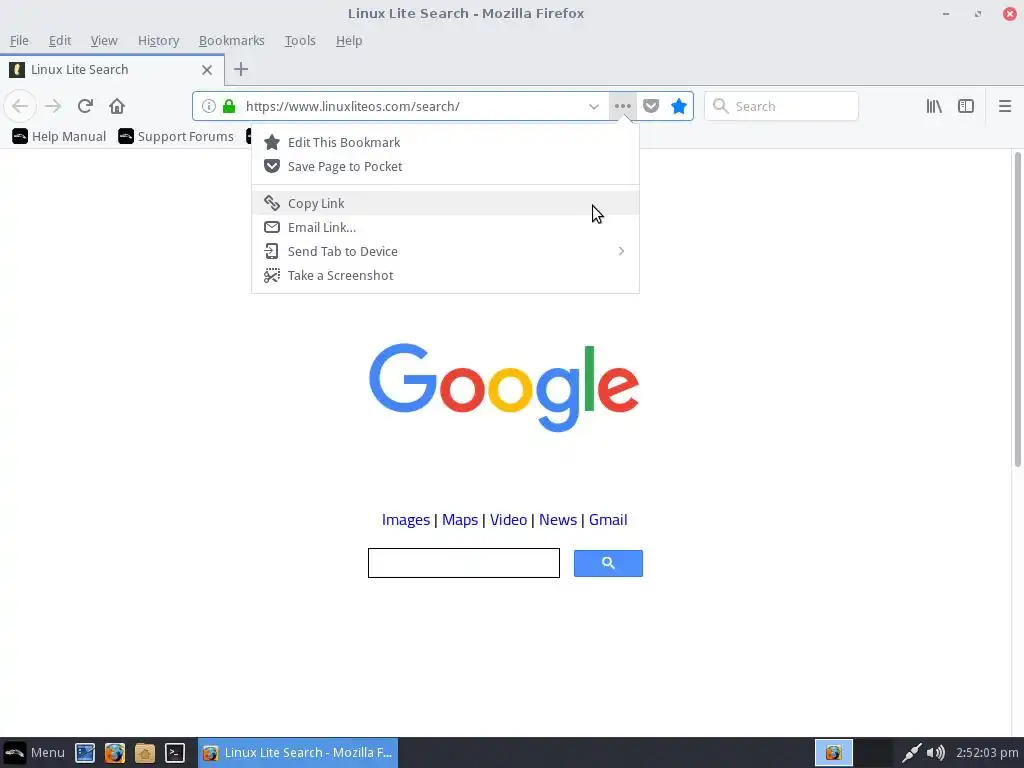Click the forward arrow navigation button
The image size is (1024, 768).
click(53, 106)
